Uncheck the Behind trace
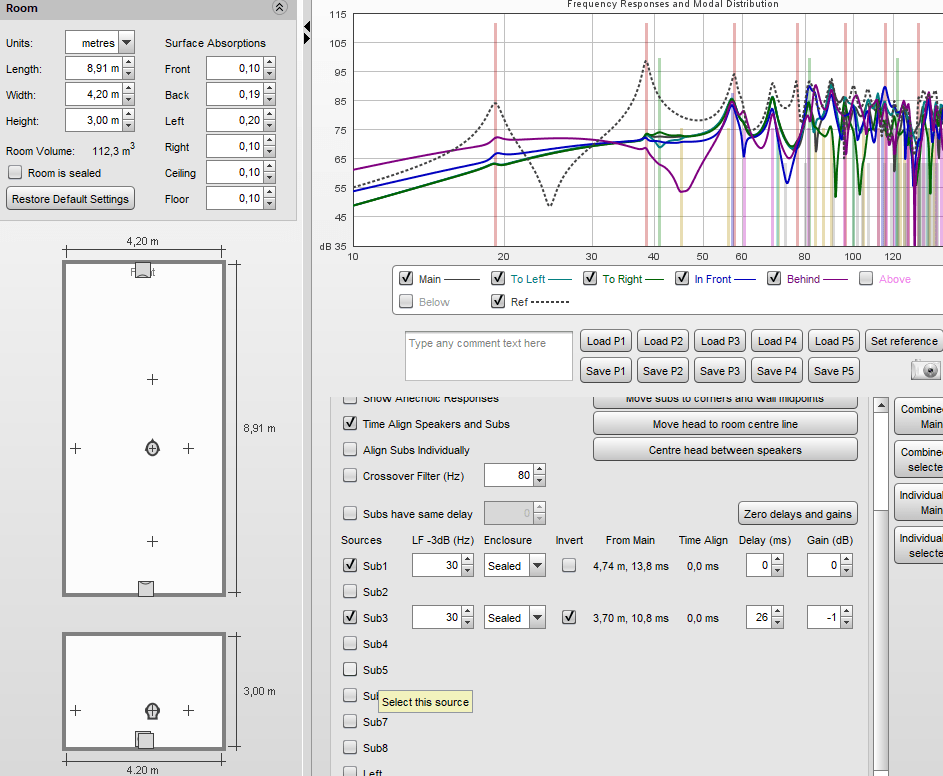 coord(774,278)
